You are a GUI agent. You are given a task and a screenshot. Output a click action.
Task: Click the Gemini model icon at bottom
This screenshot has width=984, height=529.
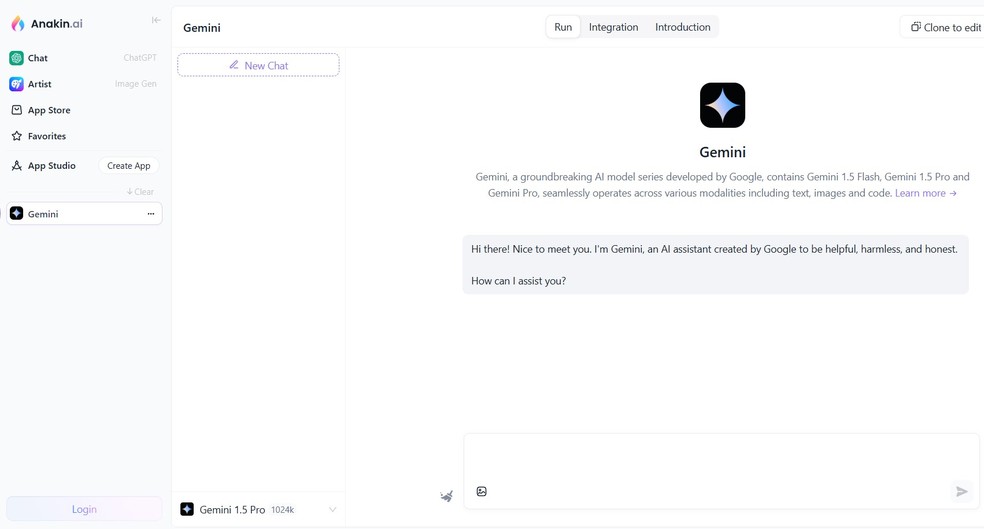click(x=187, y=509)
